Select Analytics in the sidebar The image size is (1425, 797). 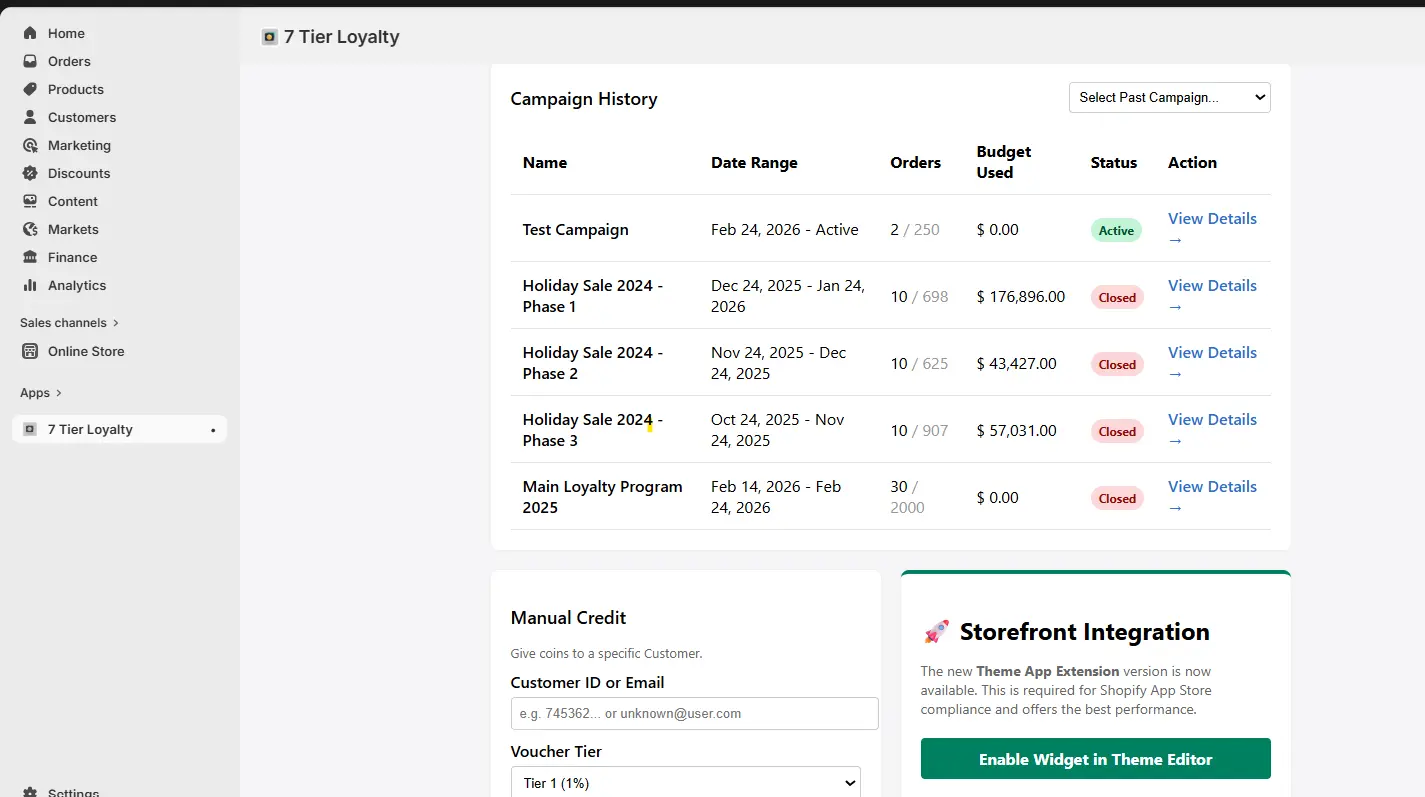(x=77, y=285)
